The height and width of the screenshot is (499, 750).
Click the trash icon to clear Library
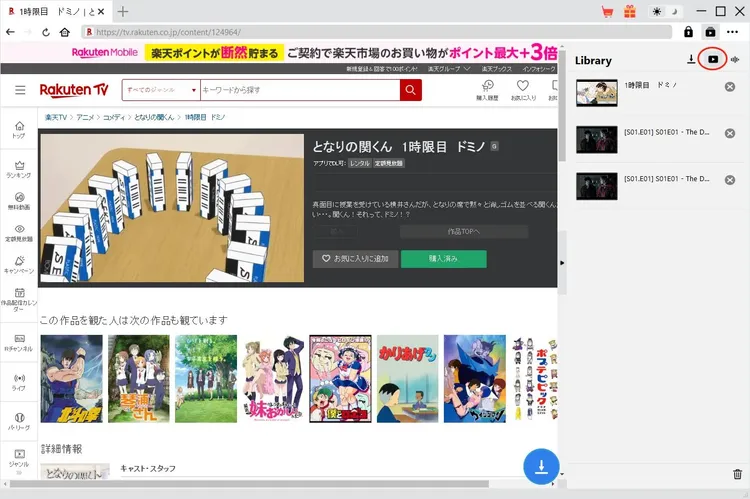point(738,474)
